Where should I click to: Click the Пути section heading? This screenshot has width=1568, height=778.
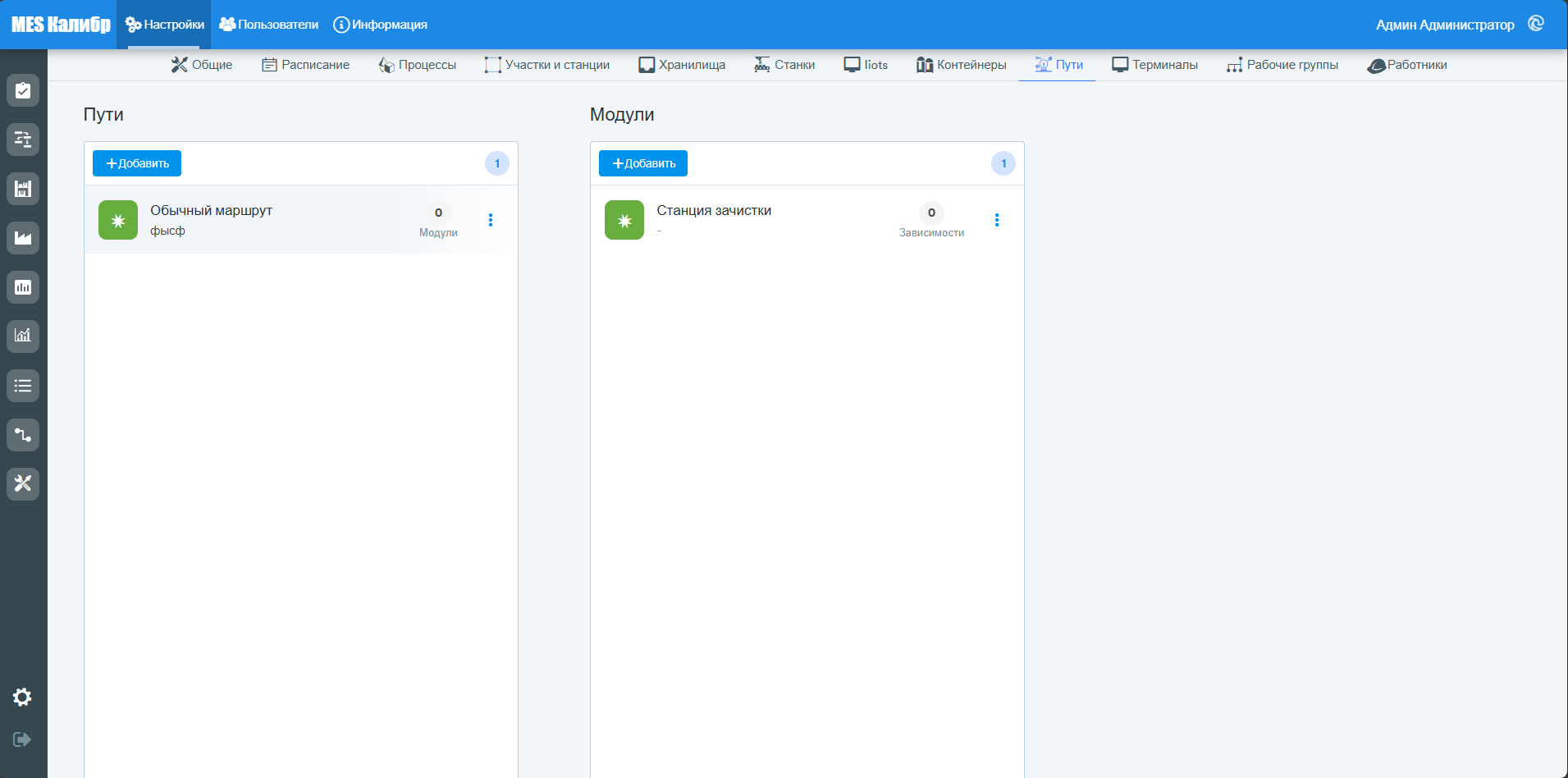pyautogui.click(x=103, y=114)
